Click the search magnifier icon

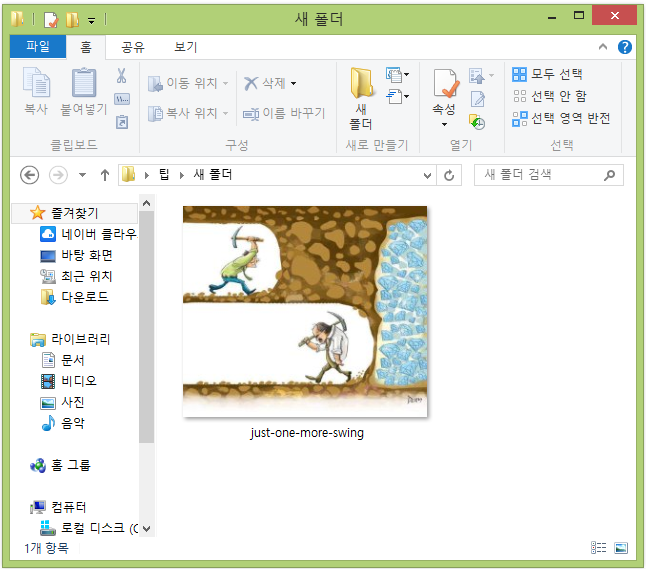coord(609,176)
